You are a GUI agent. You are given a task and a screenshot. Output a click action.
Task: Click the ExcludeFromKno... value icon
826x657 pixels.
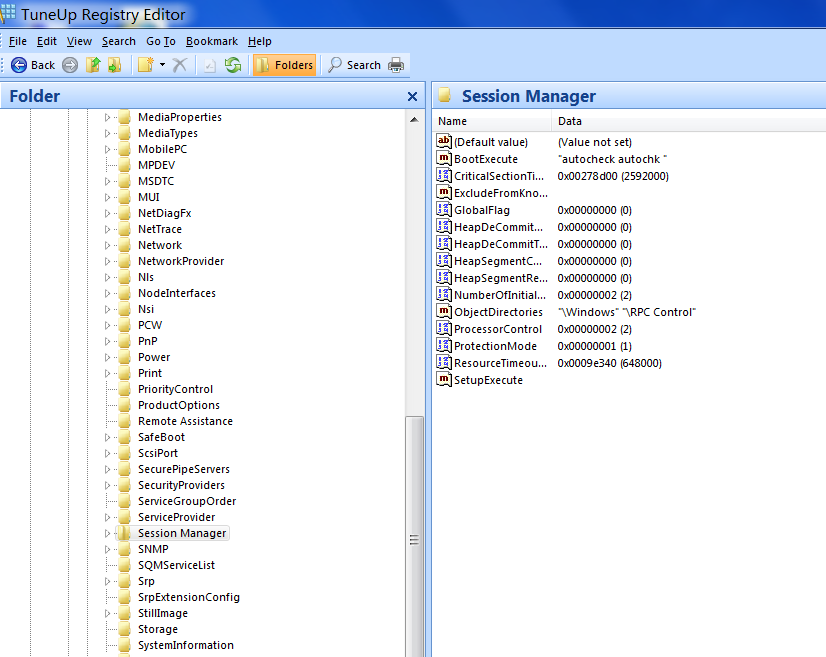(x=444, y=192)
